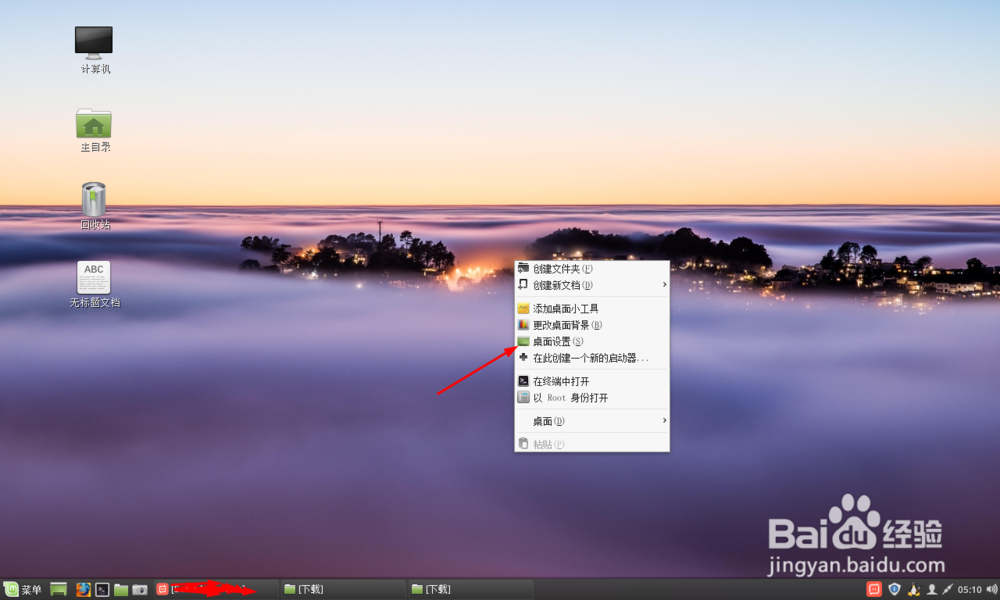Open the 主目录 home folder icon
Viewport: 1000px width, 600px height.
coord(92,125)
